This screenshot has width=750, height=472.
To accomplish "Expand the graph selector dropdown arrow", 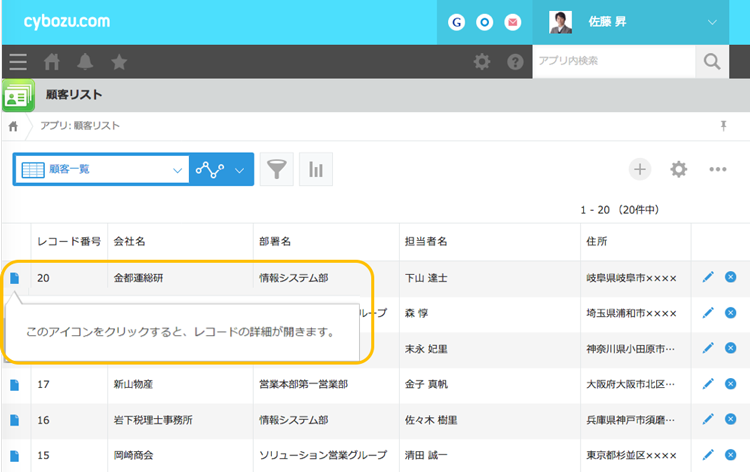I will coord(240,170).
